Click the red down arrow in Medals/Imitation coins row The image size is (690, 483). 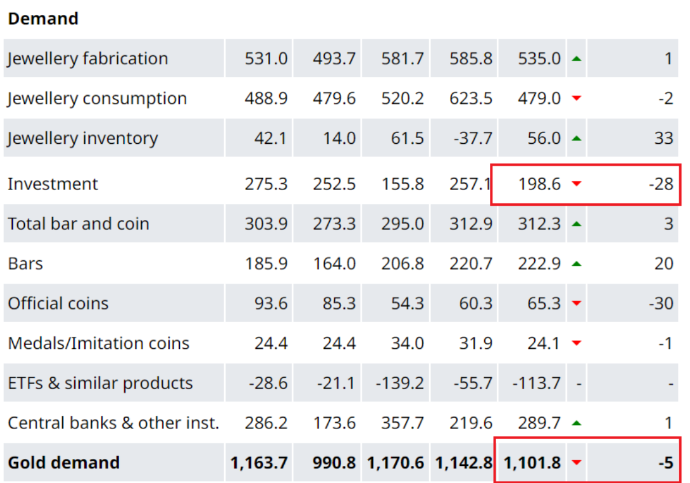click(576, 344)
